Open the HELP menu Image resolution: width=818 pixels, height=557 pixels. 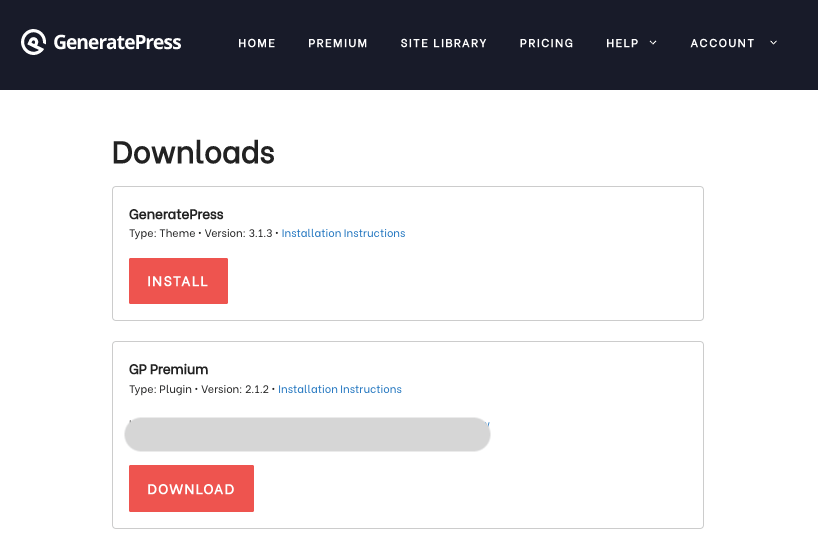point(622,43)
